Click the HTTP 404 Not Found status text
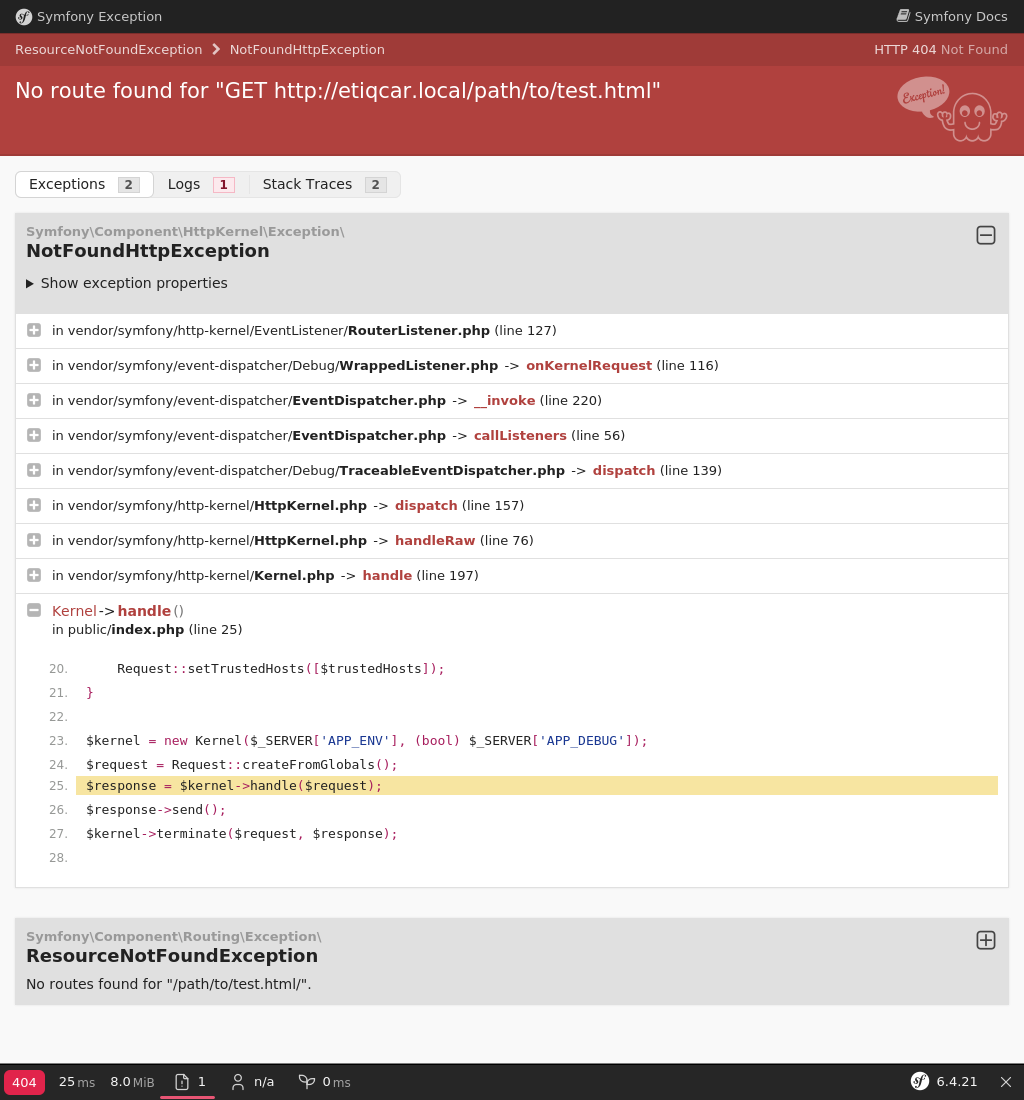The height and width of the screenshot is (1100, 1024). point(941,50)
